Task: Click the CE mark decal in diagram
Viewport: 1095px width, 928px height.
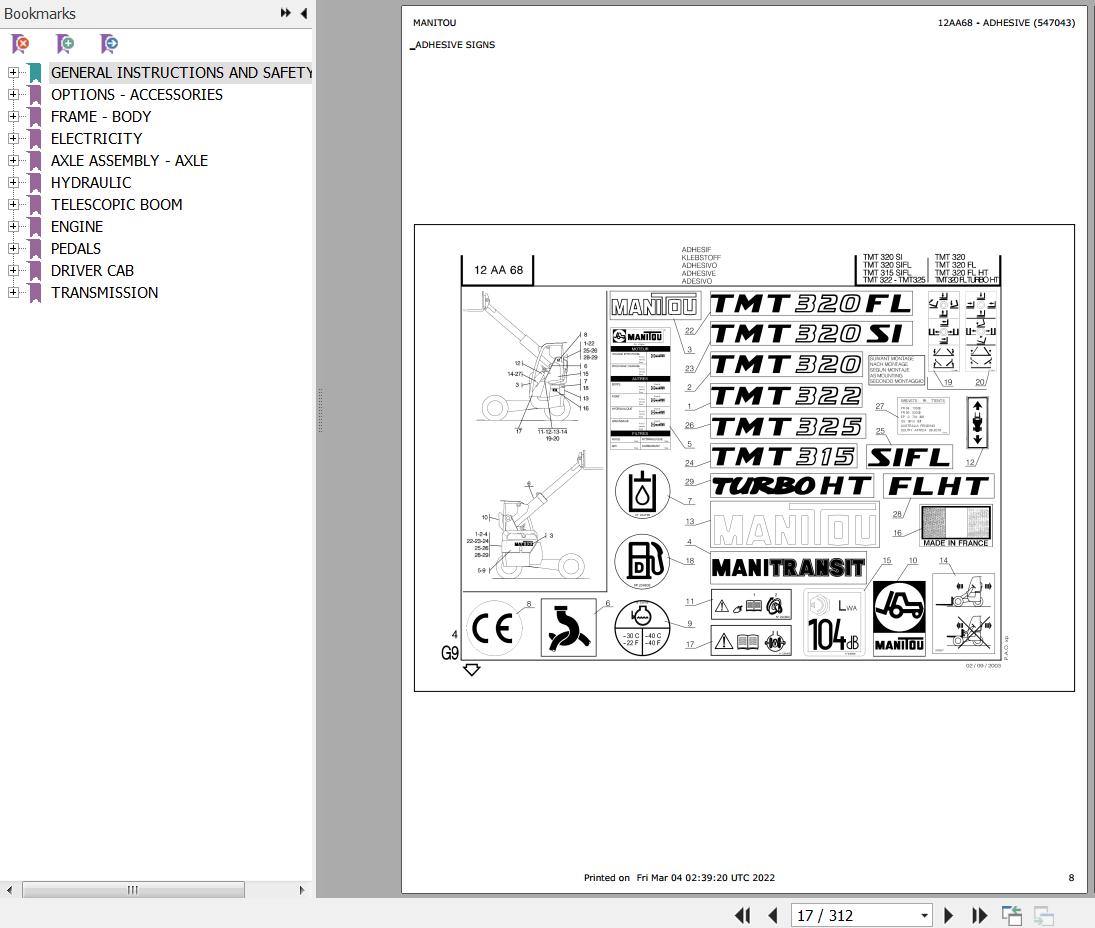Action: [493, 628]
